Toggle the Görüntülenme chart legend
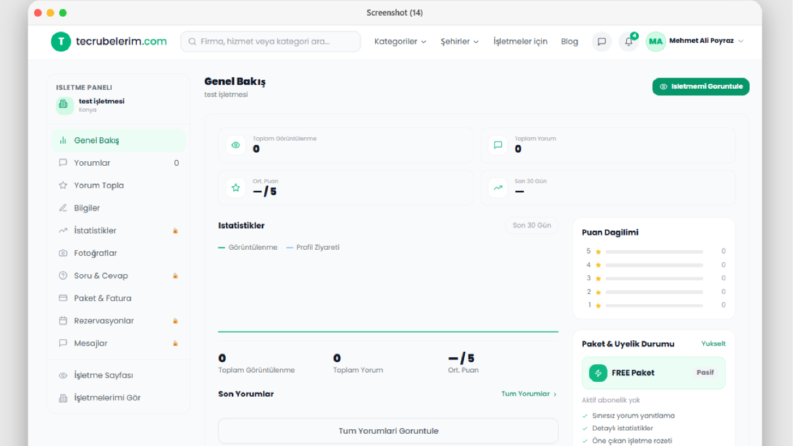793x446 pixels. coord(248,247)
